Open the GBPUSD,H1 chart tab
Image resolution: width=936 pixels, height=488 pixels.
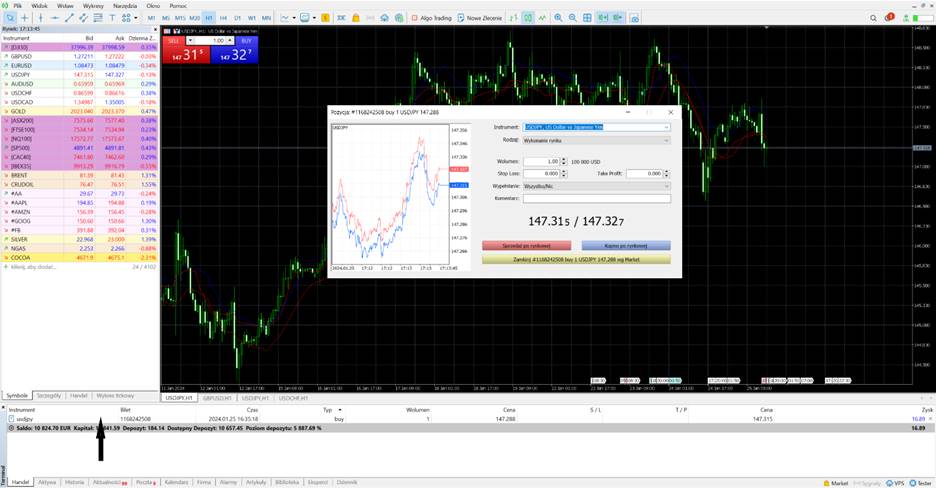coord(217,398)
